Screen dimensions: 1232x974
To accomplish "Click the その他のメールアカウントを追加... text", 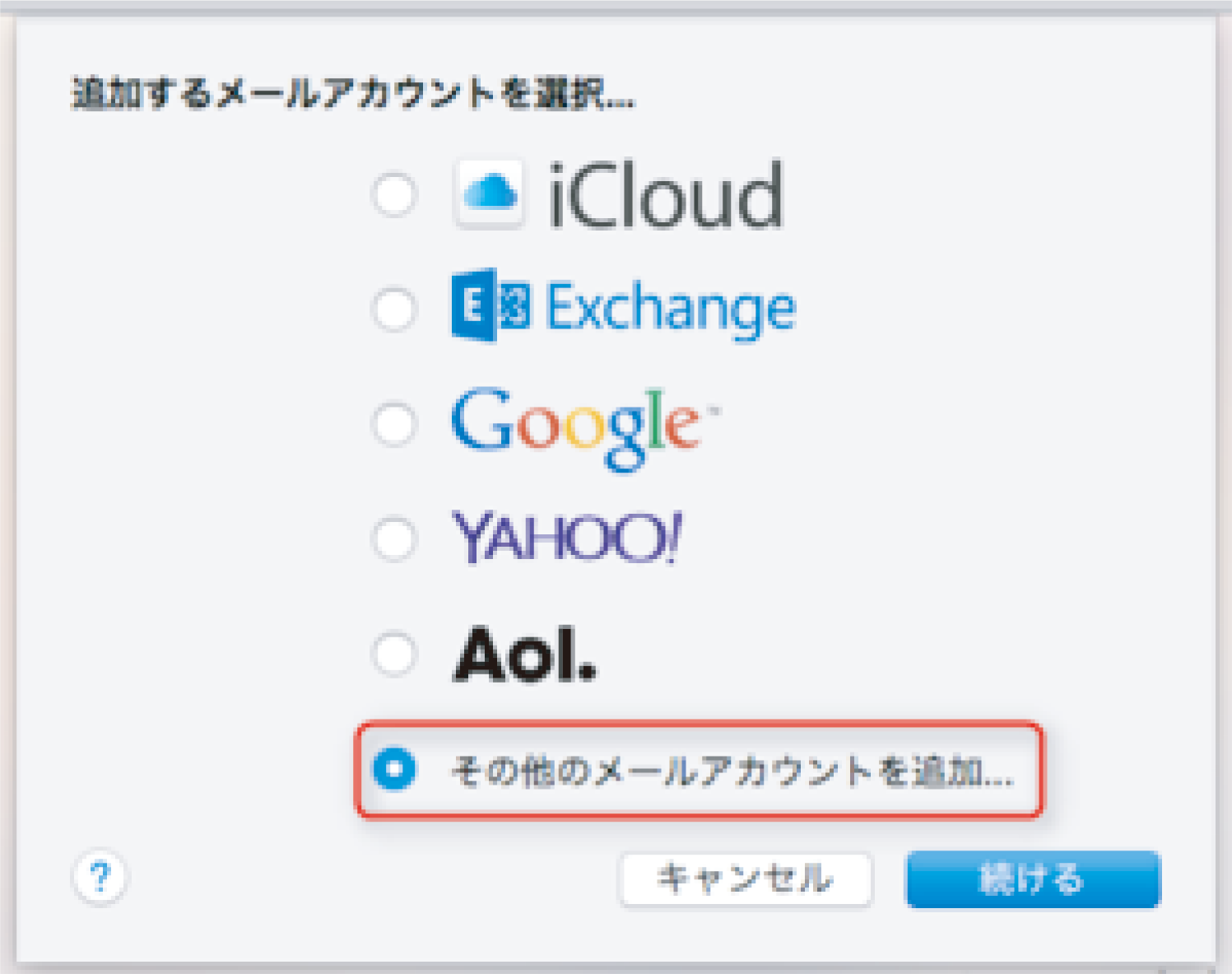I will click(732, 772).
